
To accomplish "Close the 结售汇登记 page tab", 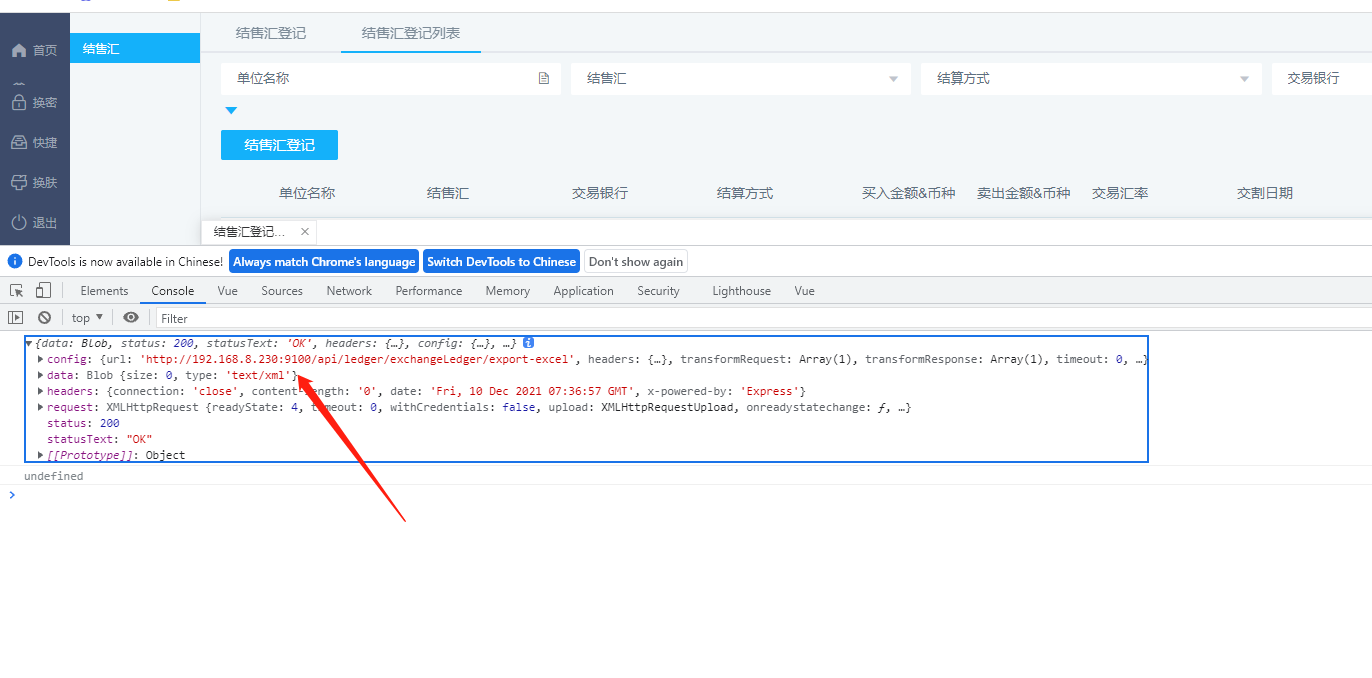I will (305, 231).
